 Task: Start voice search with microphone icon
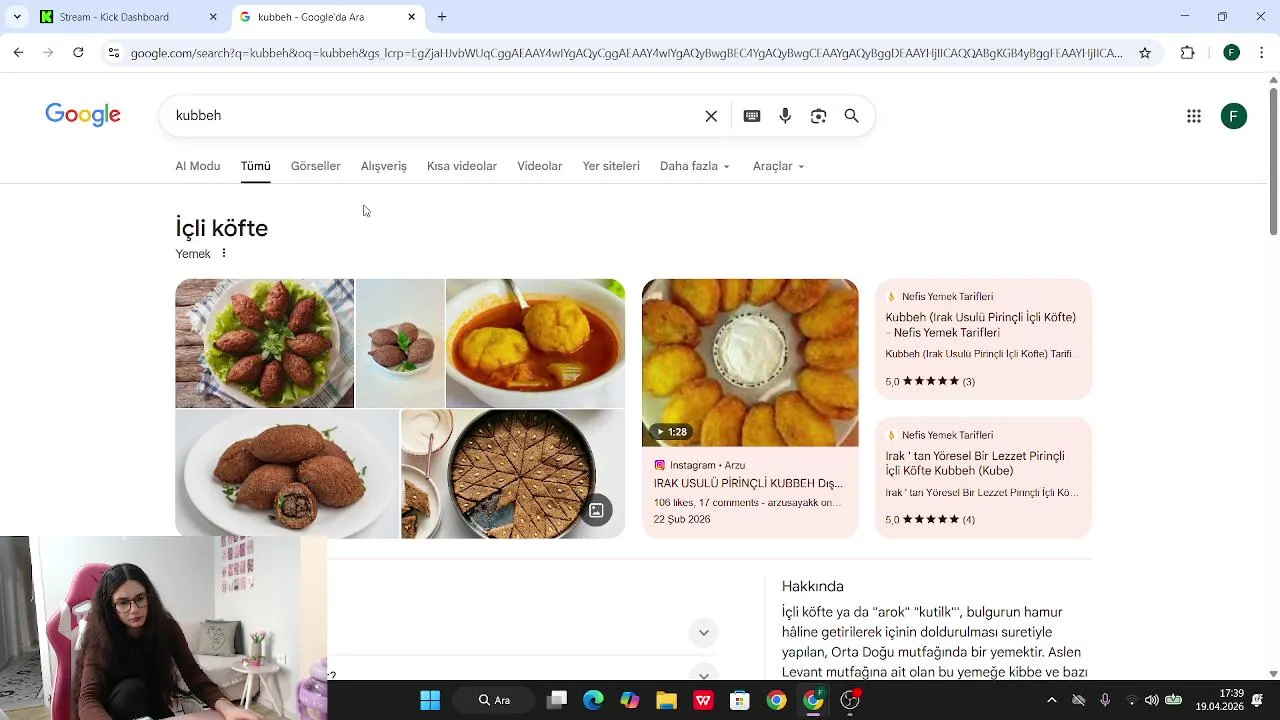(x=785, y=116)
